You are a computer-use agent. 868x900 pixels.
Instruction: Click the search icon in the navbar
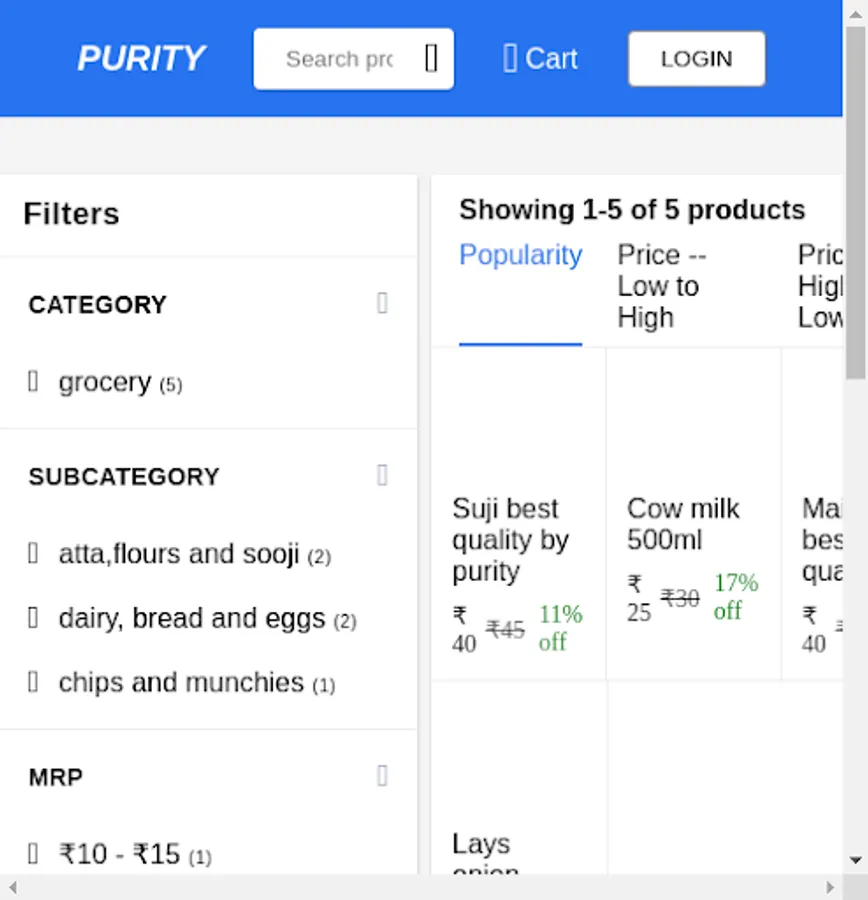[430, 58]
